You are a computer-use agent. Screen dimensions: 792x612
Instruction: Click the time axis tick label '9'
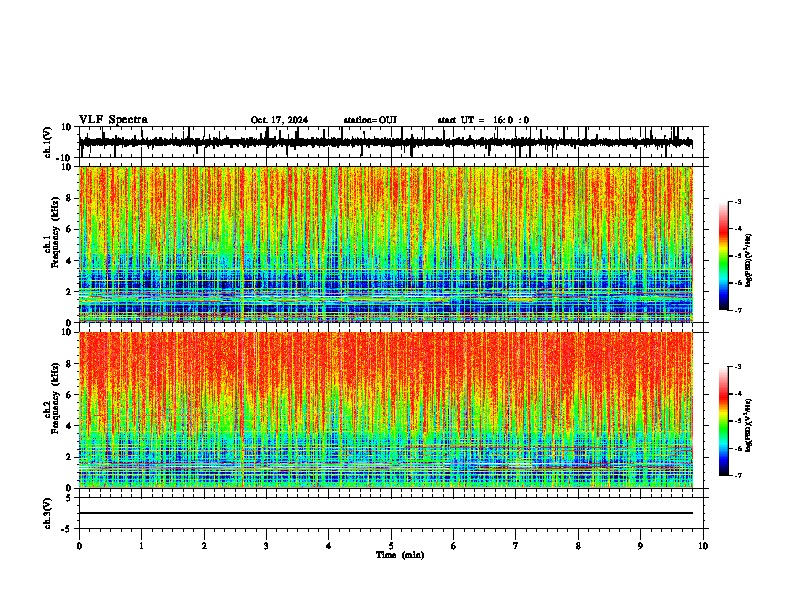[x=640, y=546]
